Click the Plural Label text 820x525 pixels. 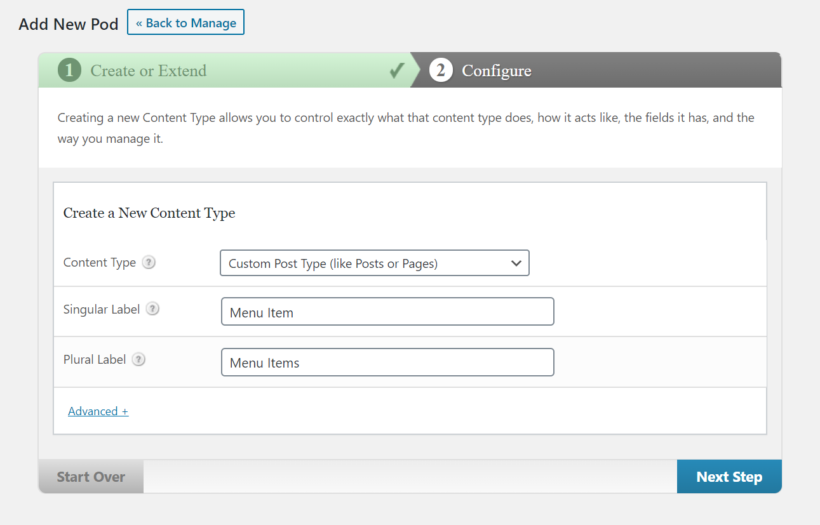click(95, 360)
